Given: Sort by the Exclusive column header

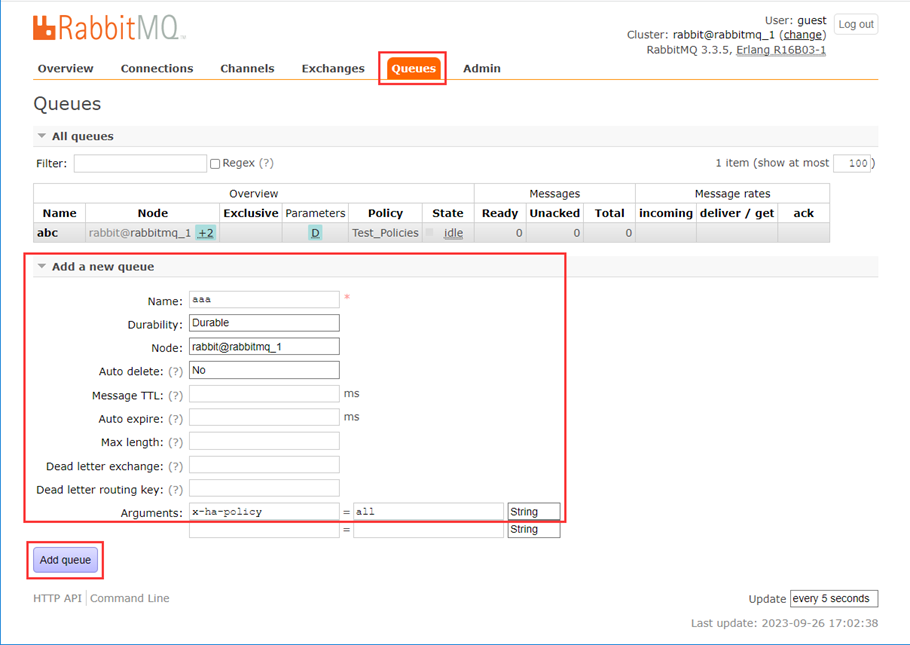Looking at the screenshot, I should click(251, 213).
